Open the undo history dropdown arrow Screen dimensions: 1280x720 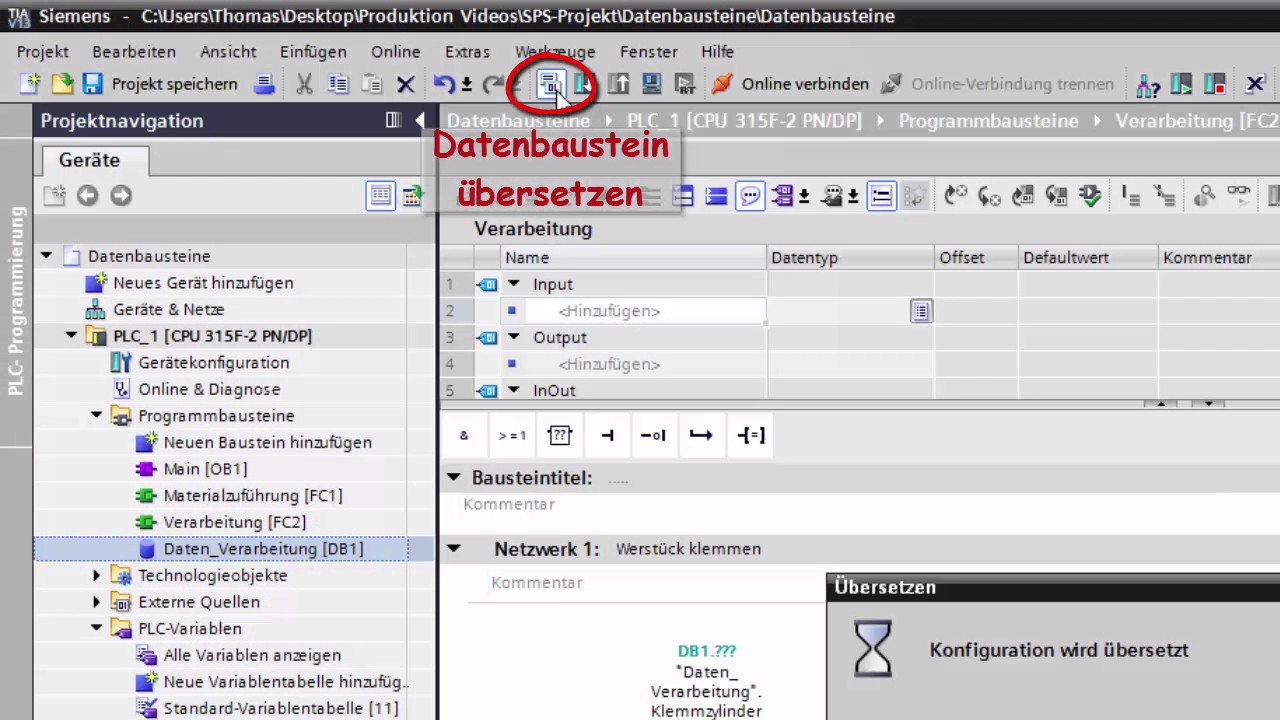point(466,85)
